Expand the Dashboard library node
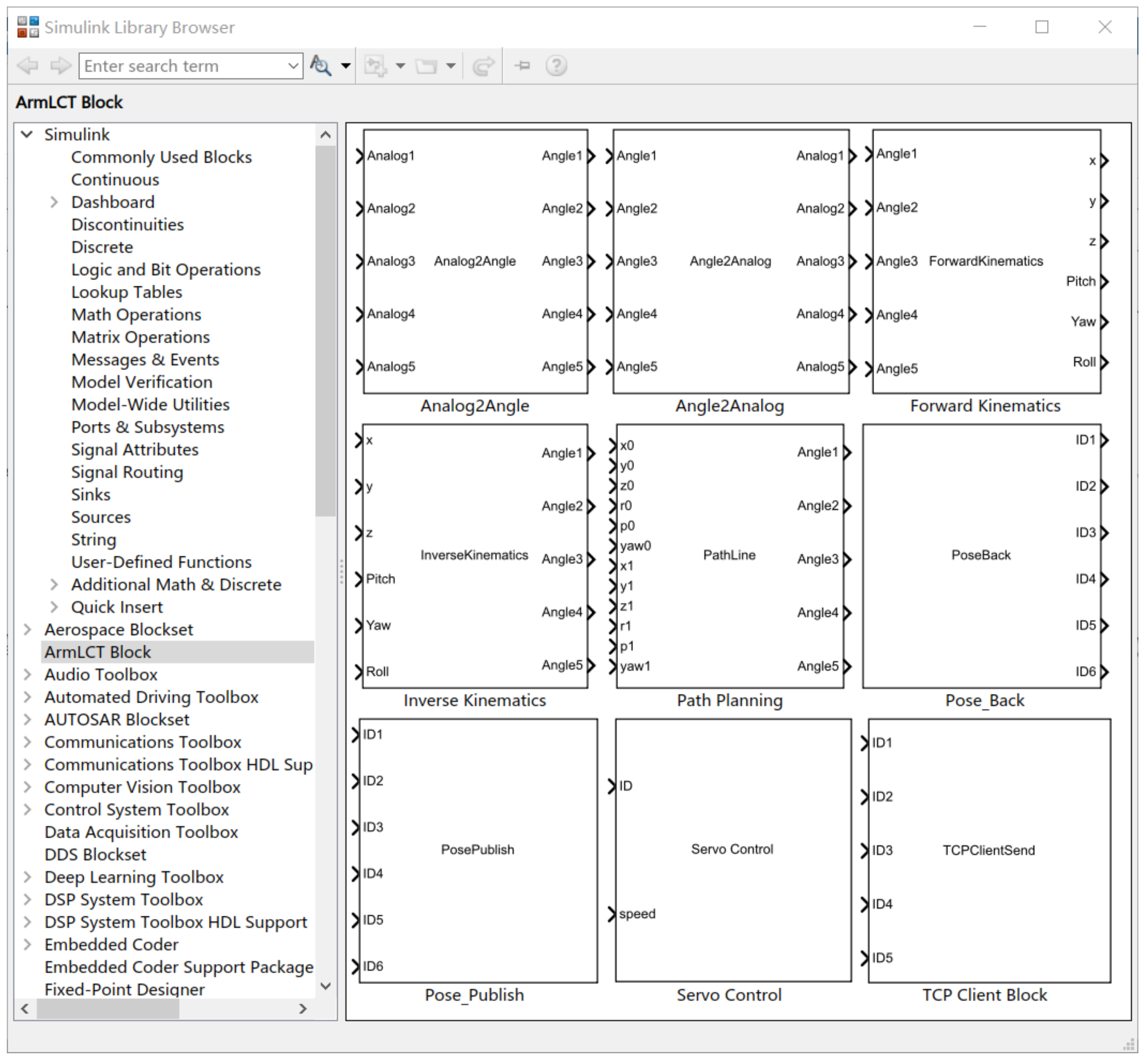The height and width of the screenshot is (1064, 1147). click(54, 202)
